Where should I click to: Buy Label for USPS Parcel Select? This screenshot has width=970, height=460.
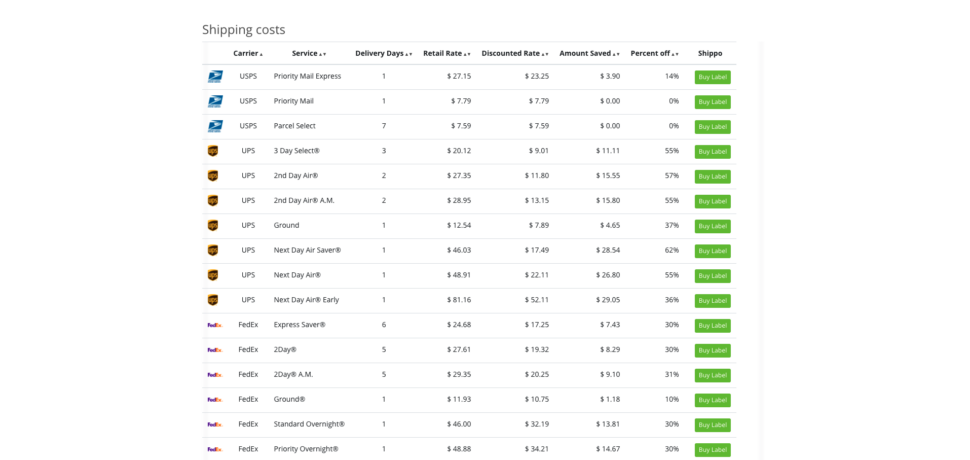[x=713, y=127]
